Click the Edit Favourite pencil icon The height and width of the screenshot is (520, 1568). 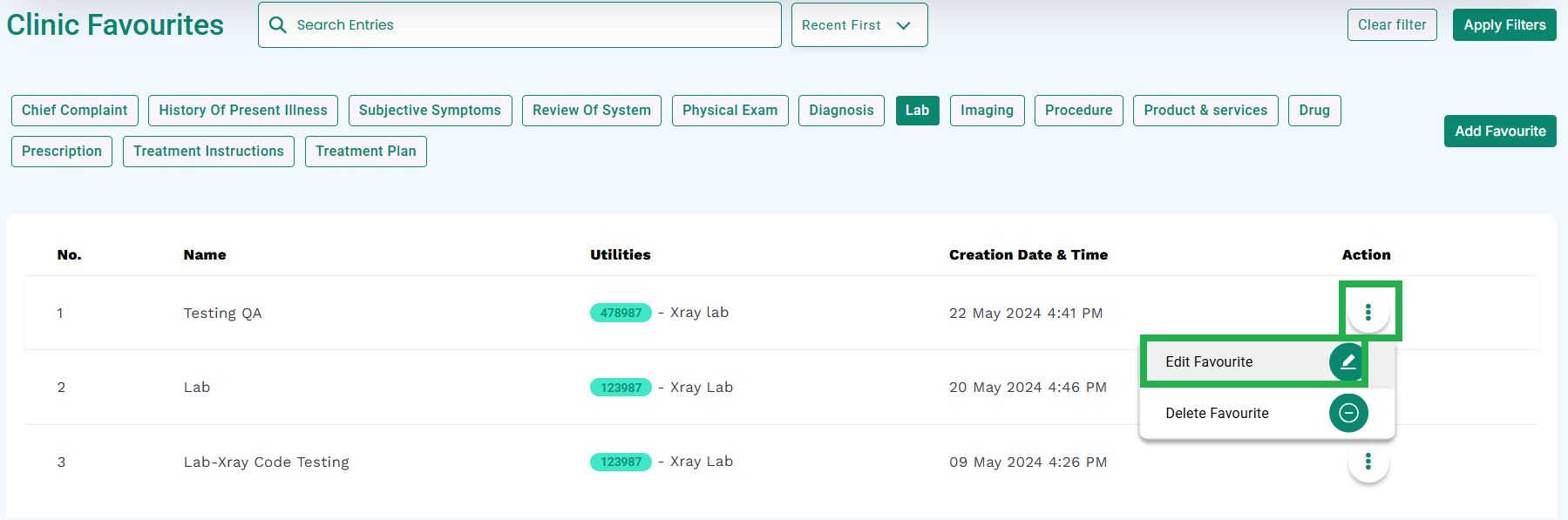click(x=1347, y=361)
